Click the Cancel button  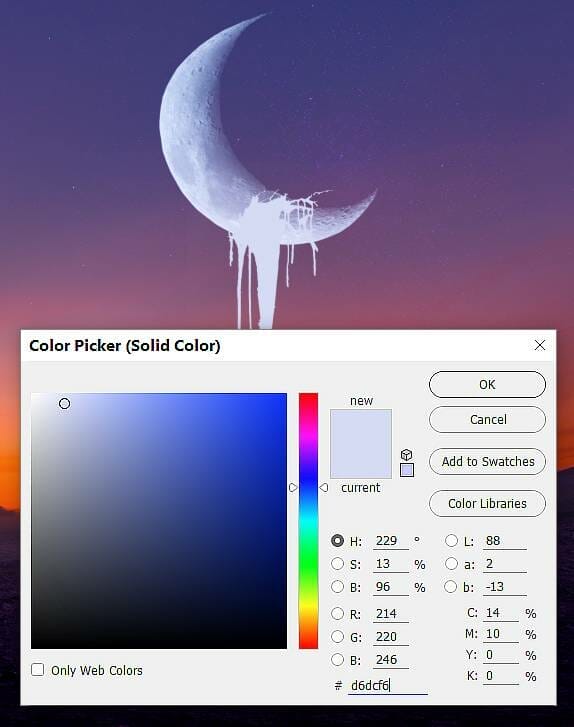pyautogui.click(x=487, y=420)
